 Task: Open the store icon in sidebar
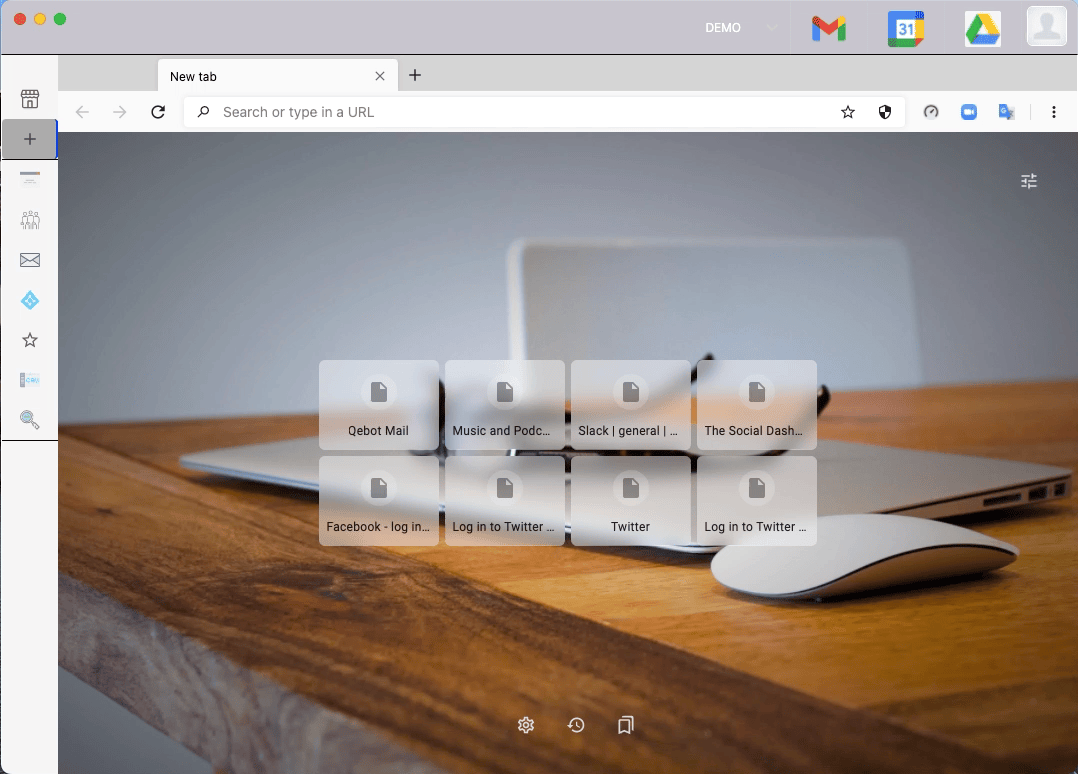pos(30,98)
